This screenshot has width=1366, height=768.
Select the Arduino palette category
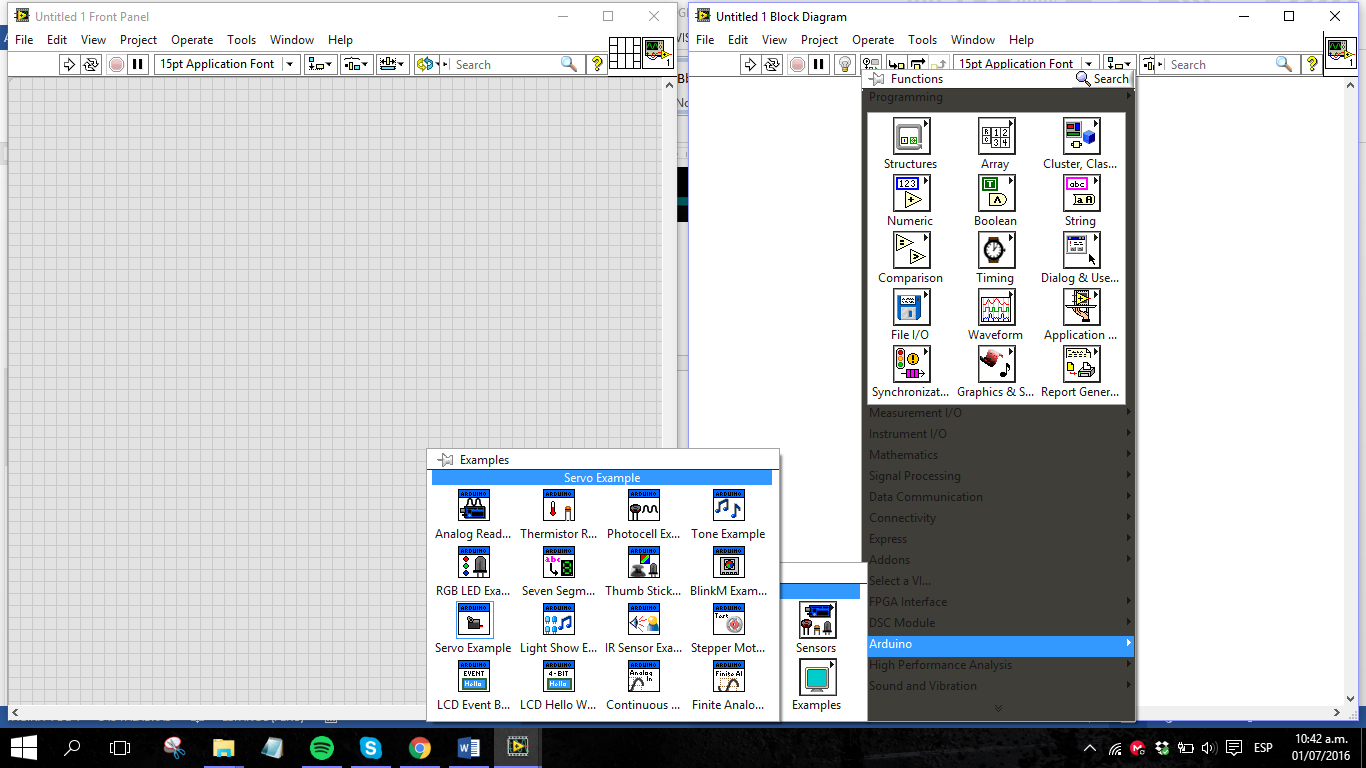[x=1001, y=644]
